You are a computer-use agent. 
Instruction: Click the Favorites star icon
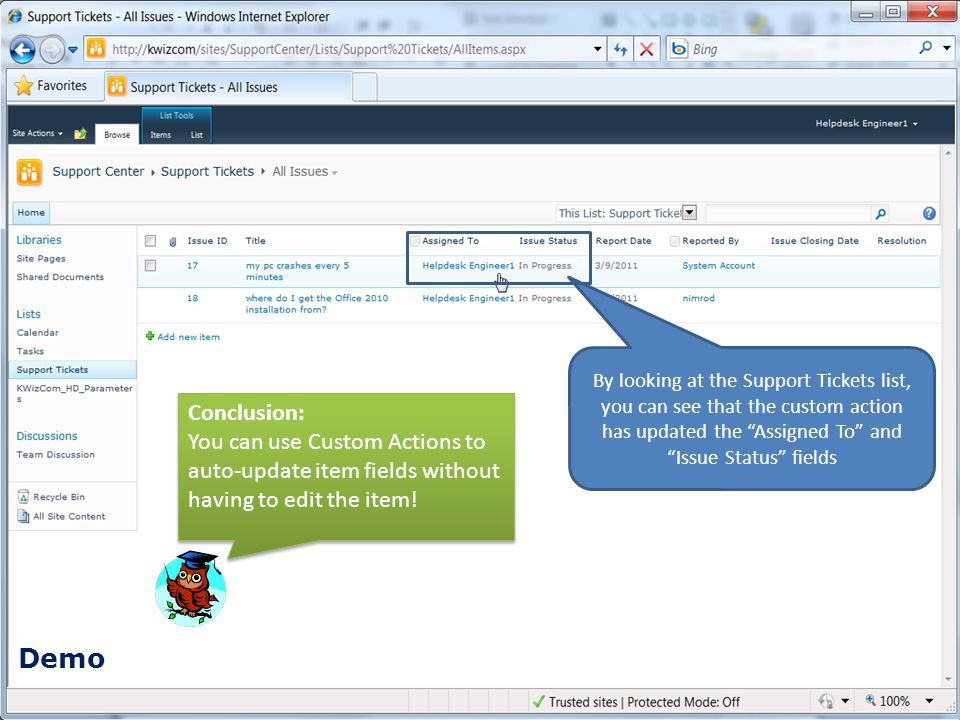(23, 86)
